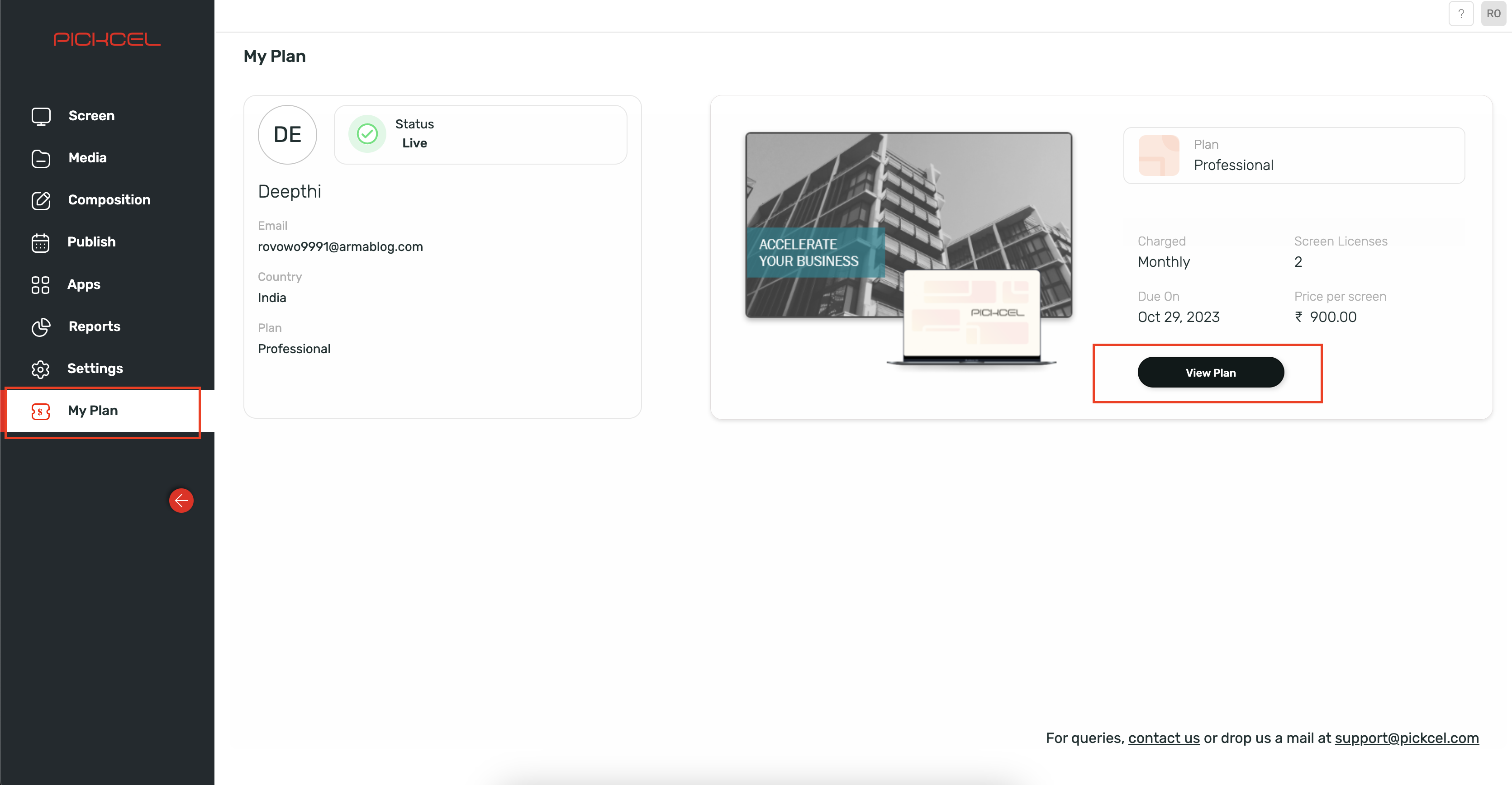Click the My Plan page heading
The width and height of the screenshot is (1512, 785).
275,57
